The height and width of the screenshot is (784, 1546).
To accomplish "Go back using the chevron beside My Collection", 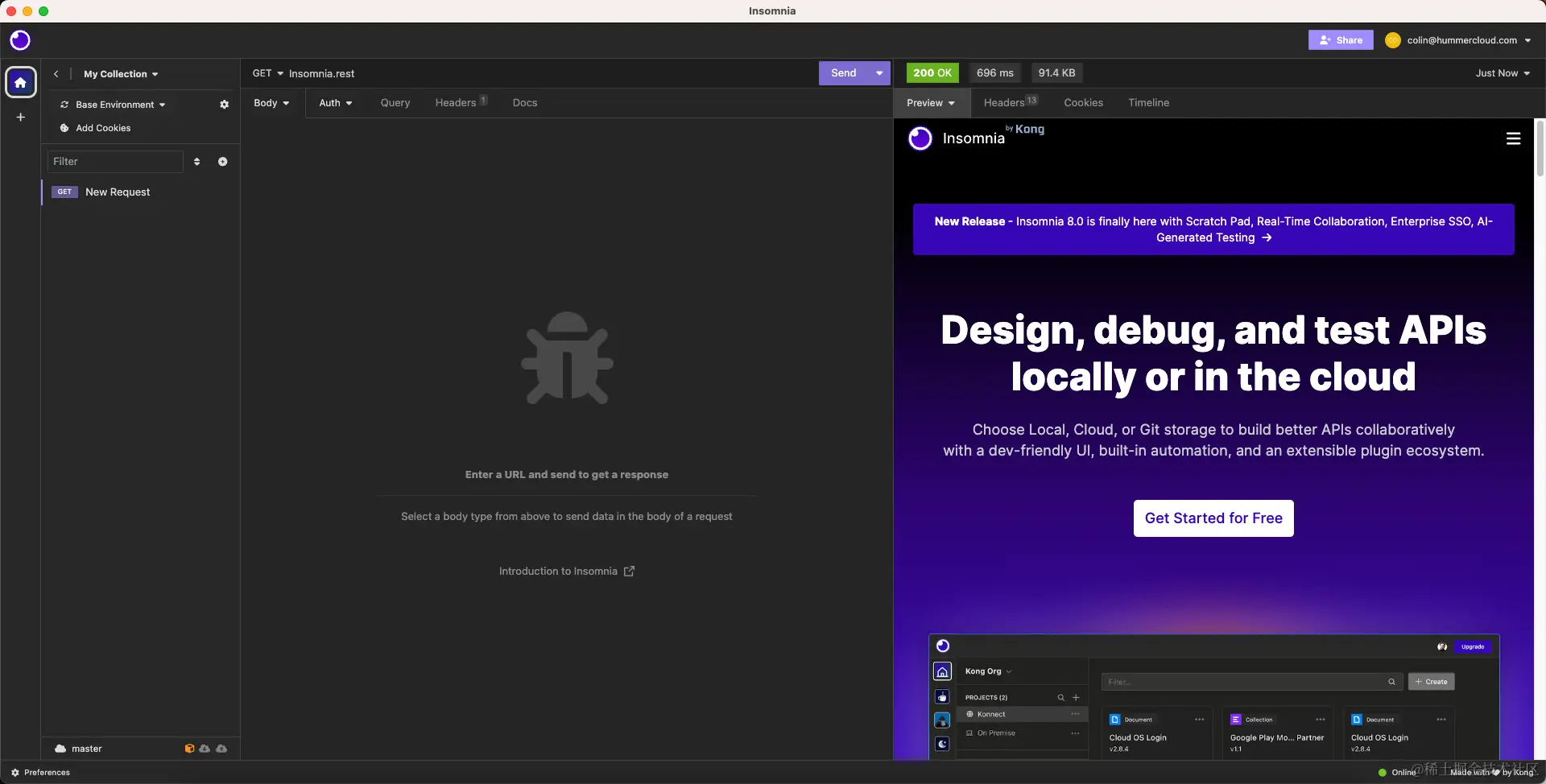I will coord(56,74).
